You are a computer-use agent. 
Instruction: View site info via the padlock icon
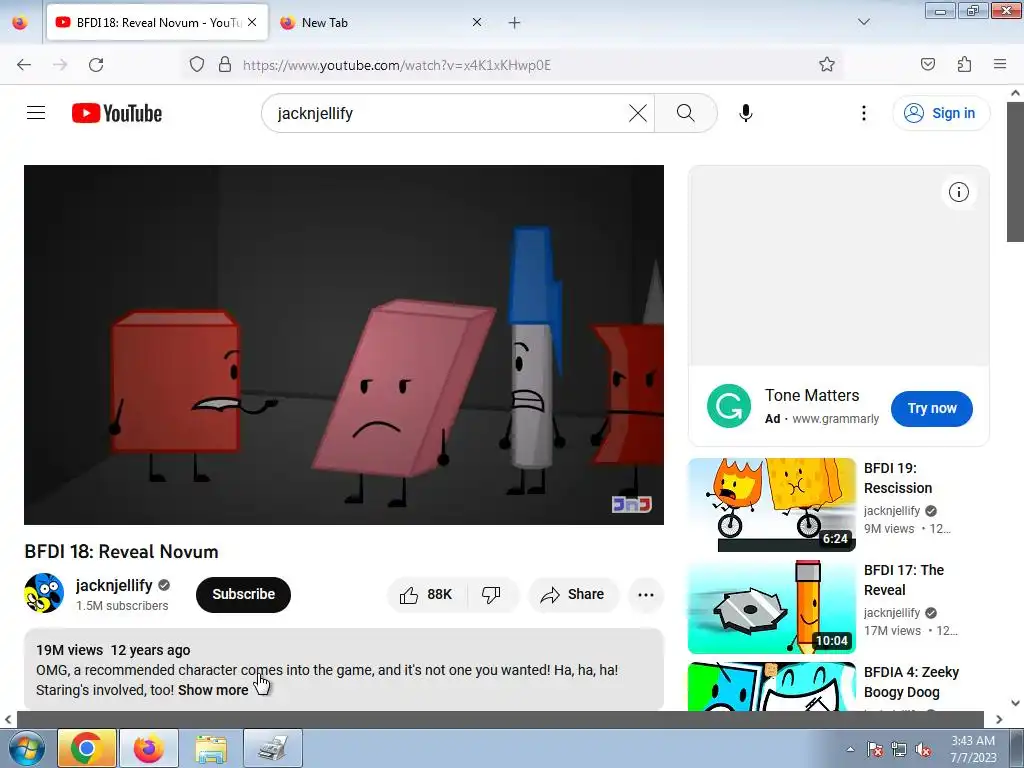coord(225,65)
